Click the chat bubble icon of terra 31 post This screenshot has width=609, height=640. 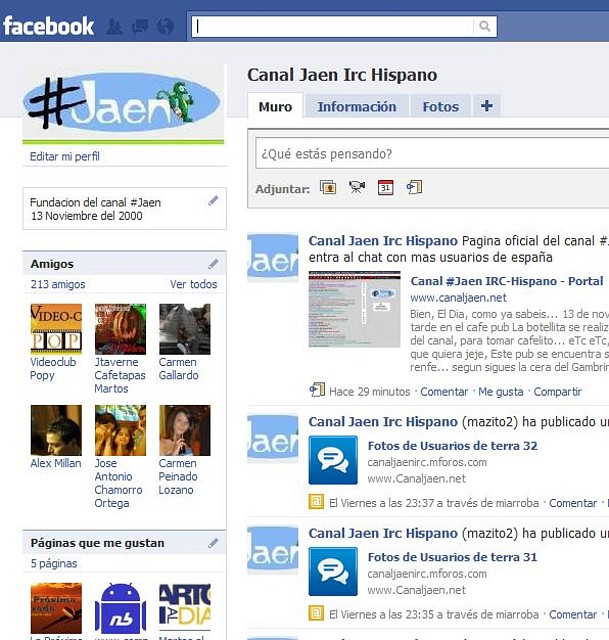click(333, 571)
